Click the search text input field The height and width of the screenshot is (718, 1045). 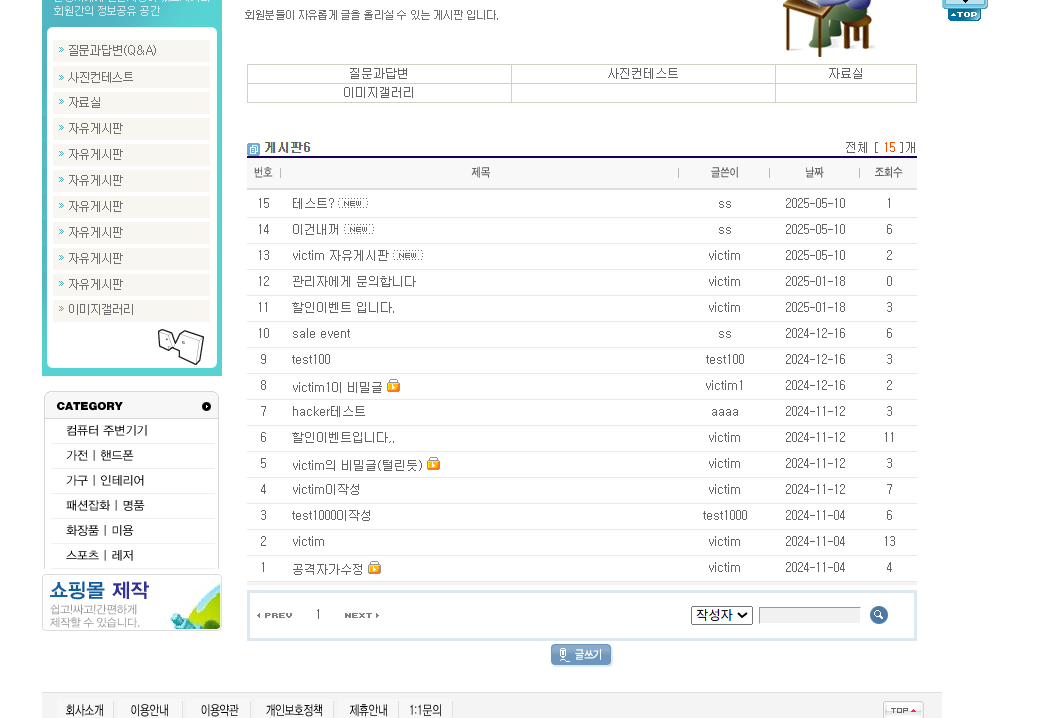click(810, 615)
